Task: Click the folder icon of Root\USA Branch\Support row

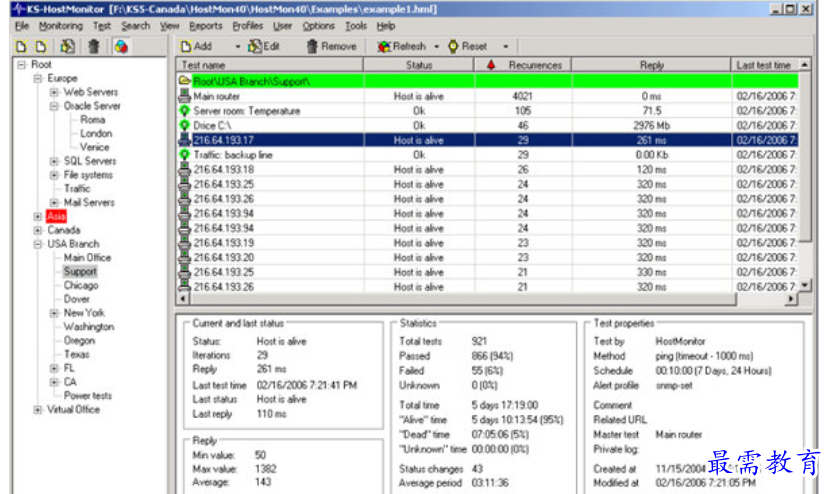Action: click(x=184, y=81)
